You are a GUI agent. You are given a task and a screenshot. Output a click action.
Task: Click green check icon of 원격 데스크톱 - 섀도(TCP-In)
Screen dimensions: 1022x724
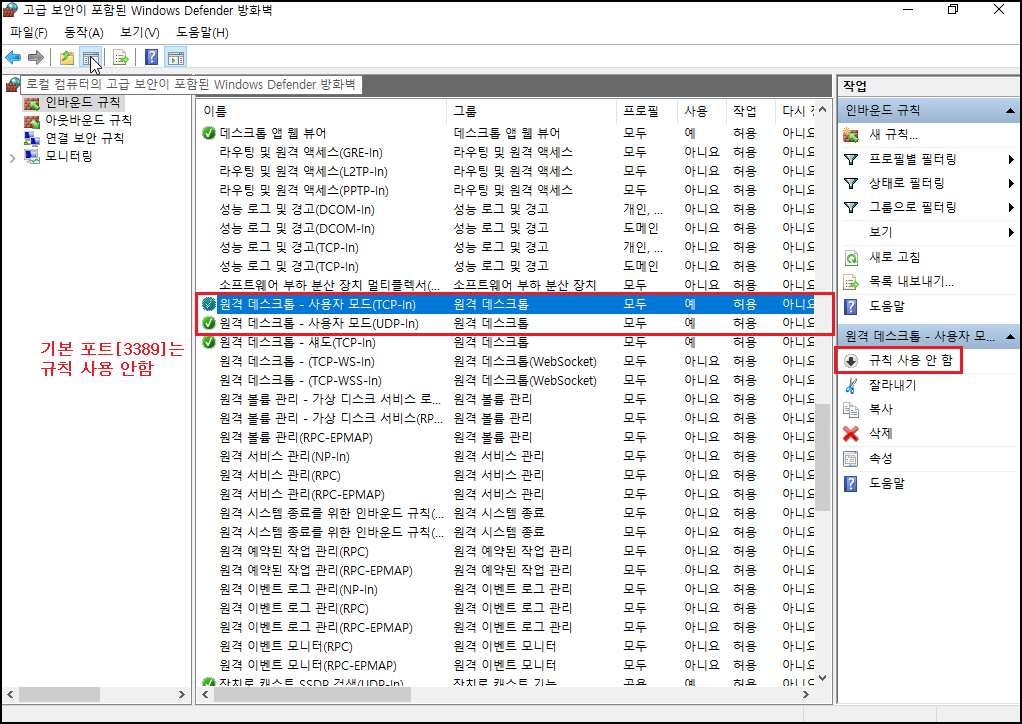(209, 342)
